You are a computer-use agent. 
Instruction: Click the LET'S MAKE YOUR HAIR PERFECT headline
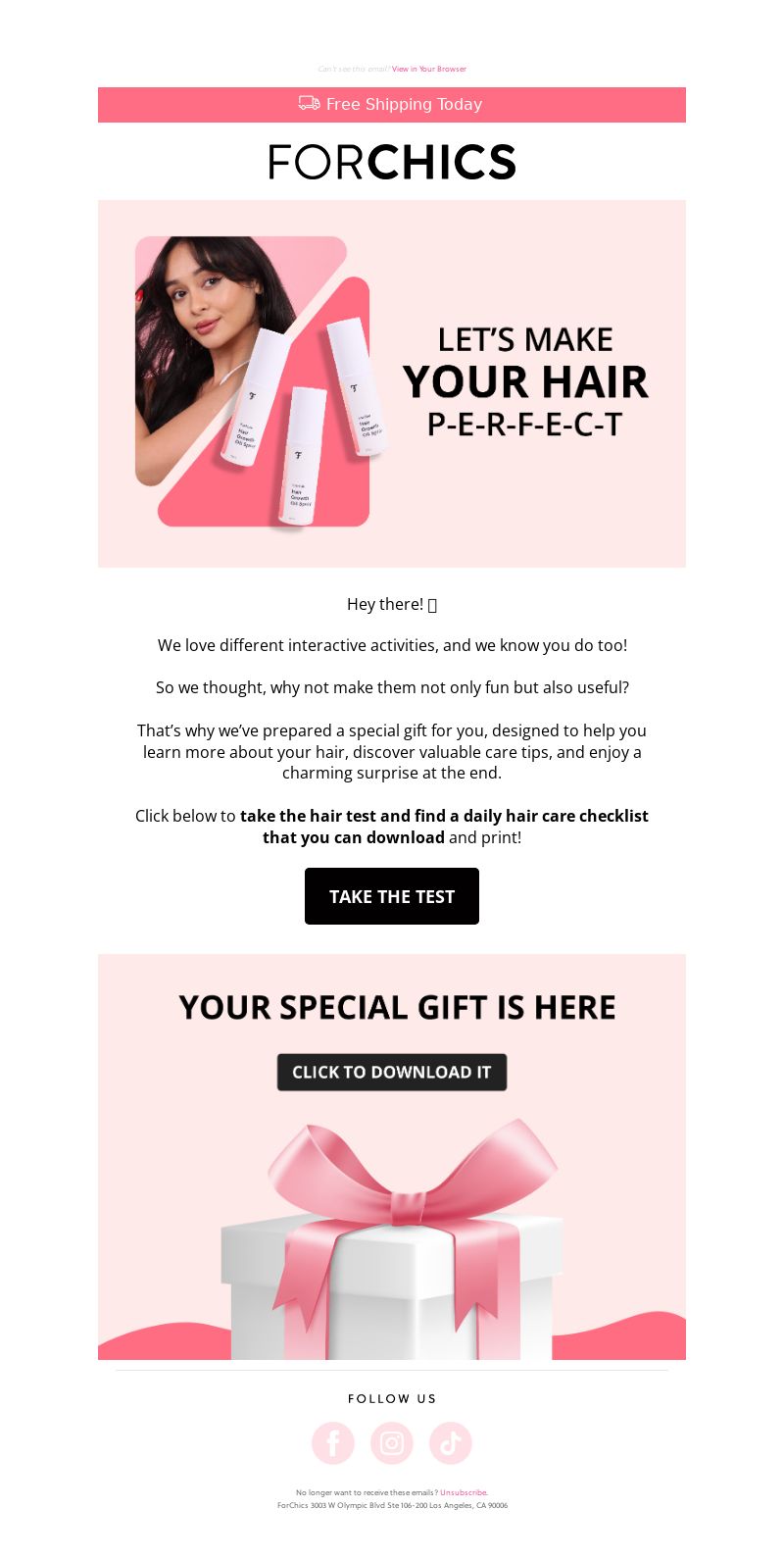tap(525, 381)
